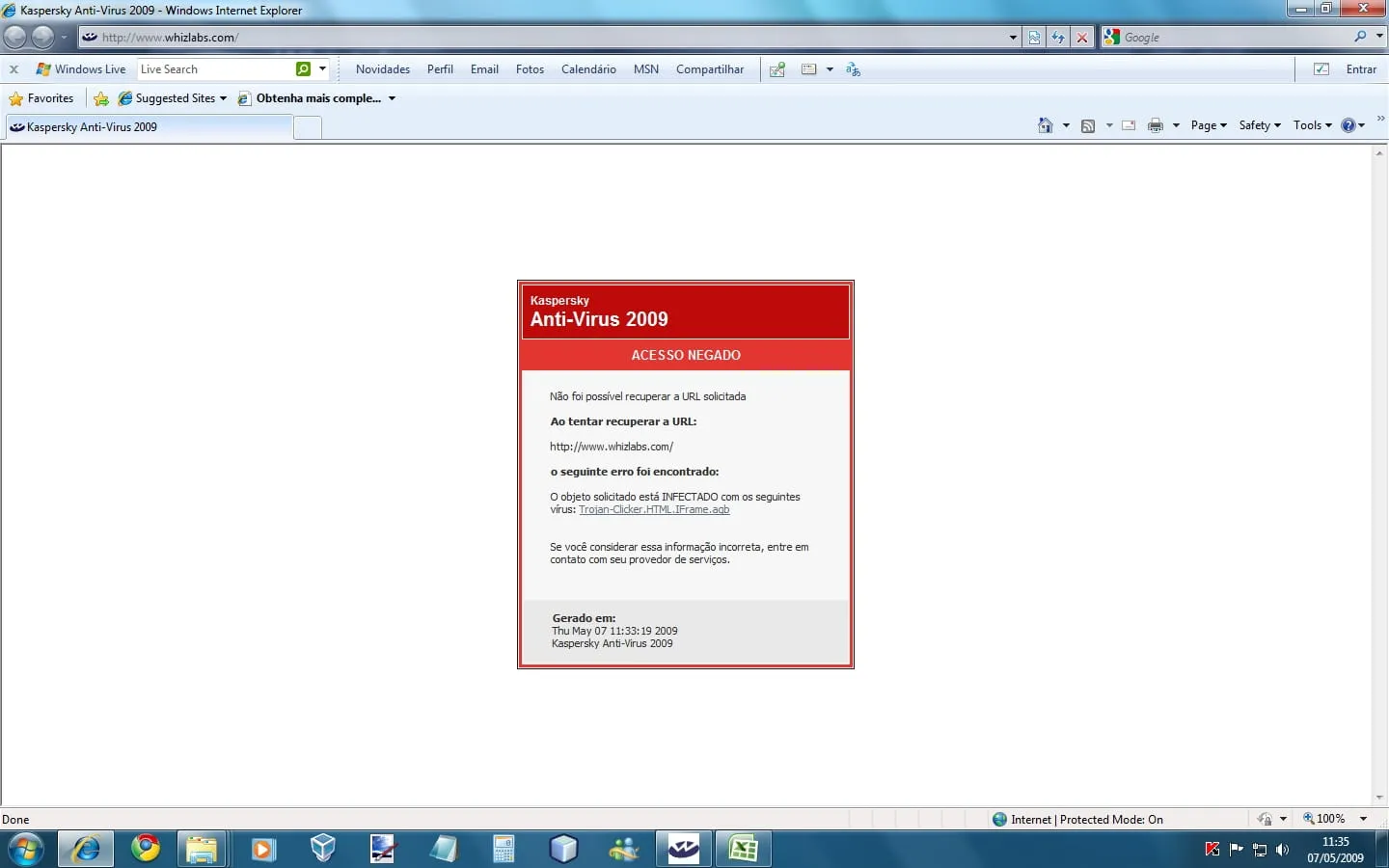1389x868 pixels.
Task: Click Entrar to sign in
Action: 1361,69
